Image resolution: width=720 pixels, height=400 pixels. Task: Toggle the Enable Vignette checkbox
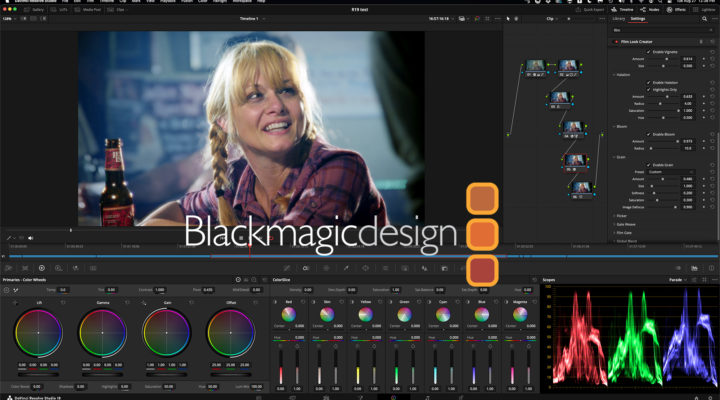coord(648,52)
